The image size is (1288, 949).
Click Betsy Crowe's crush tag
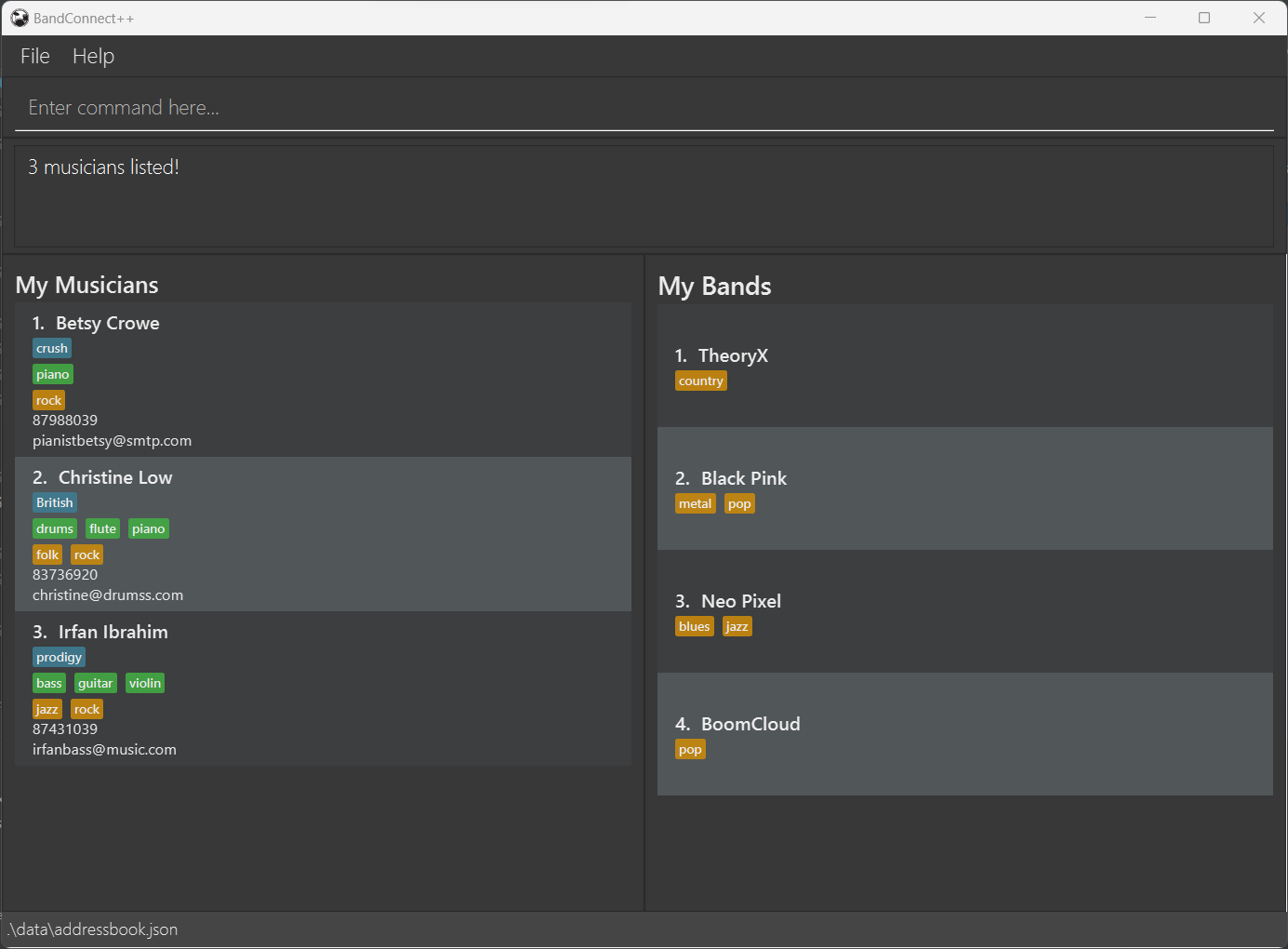(52, 349)
